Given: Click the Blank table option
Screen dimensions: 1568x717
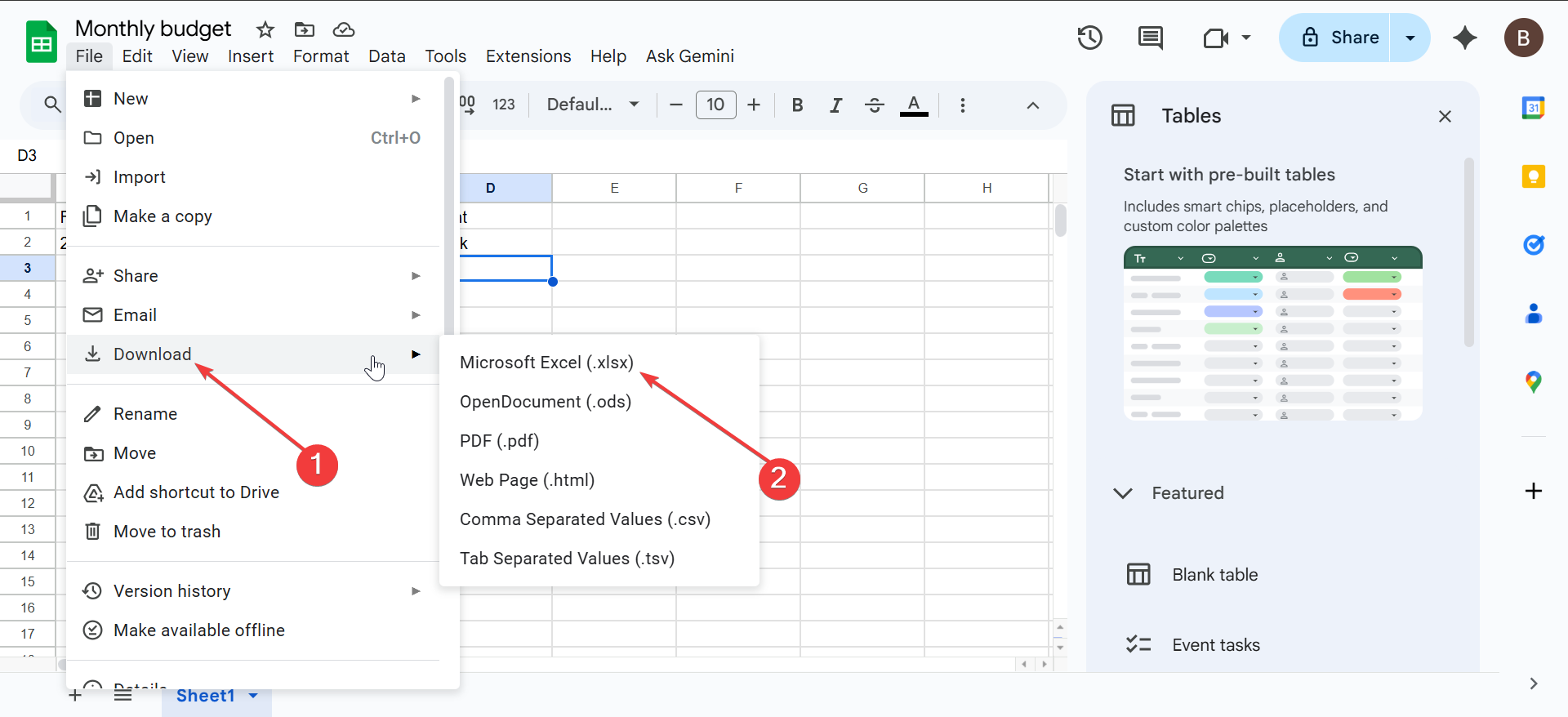Looking at the screenshot, I should (x=1214, y=575).
